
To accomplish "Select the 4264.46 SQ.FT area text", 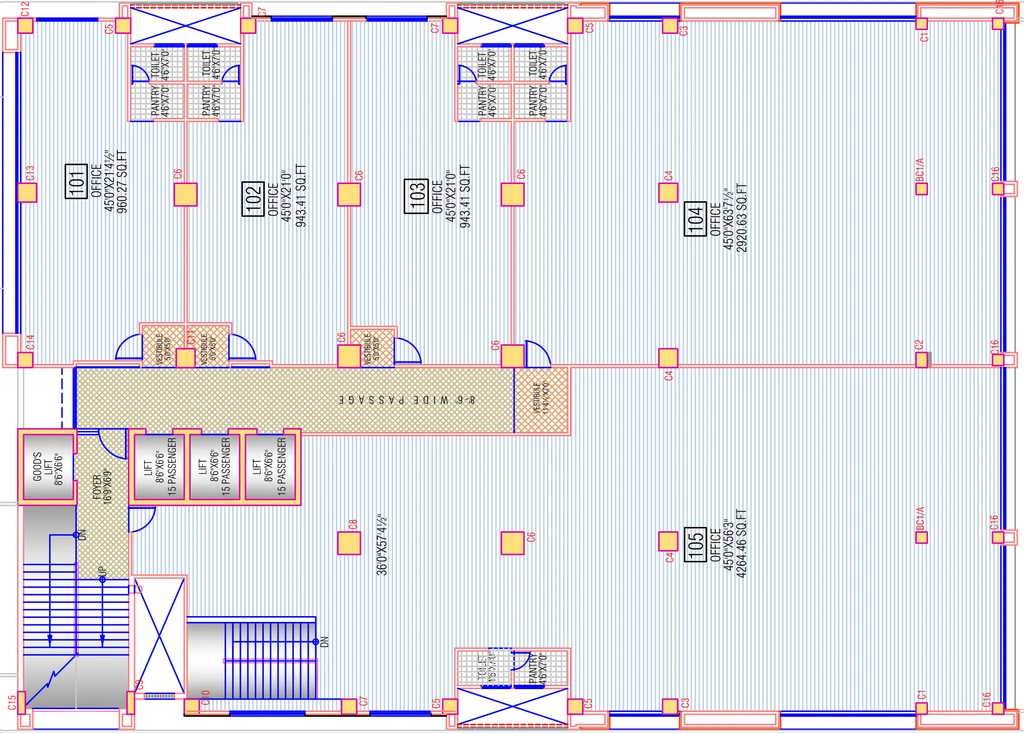I will [x=741, y=544].
